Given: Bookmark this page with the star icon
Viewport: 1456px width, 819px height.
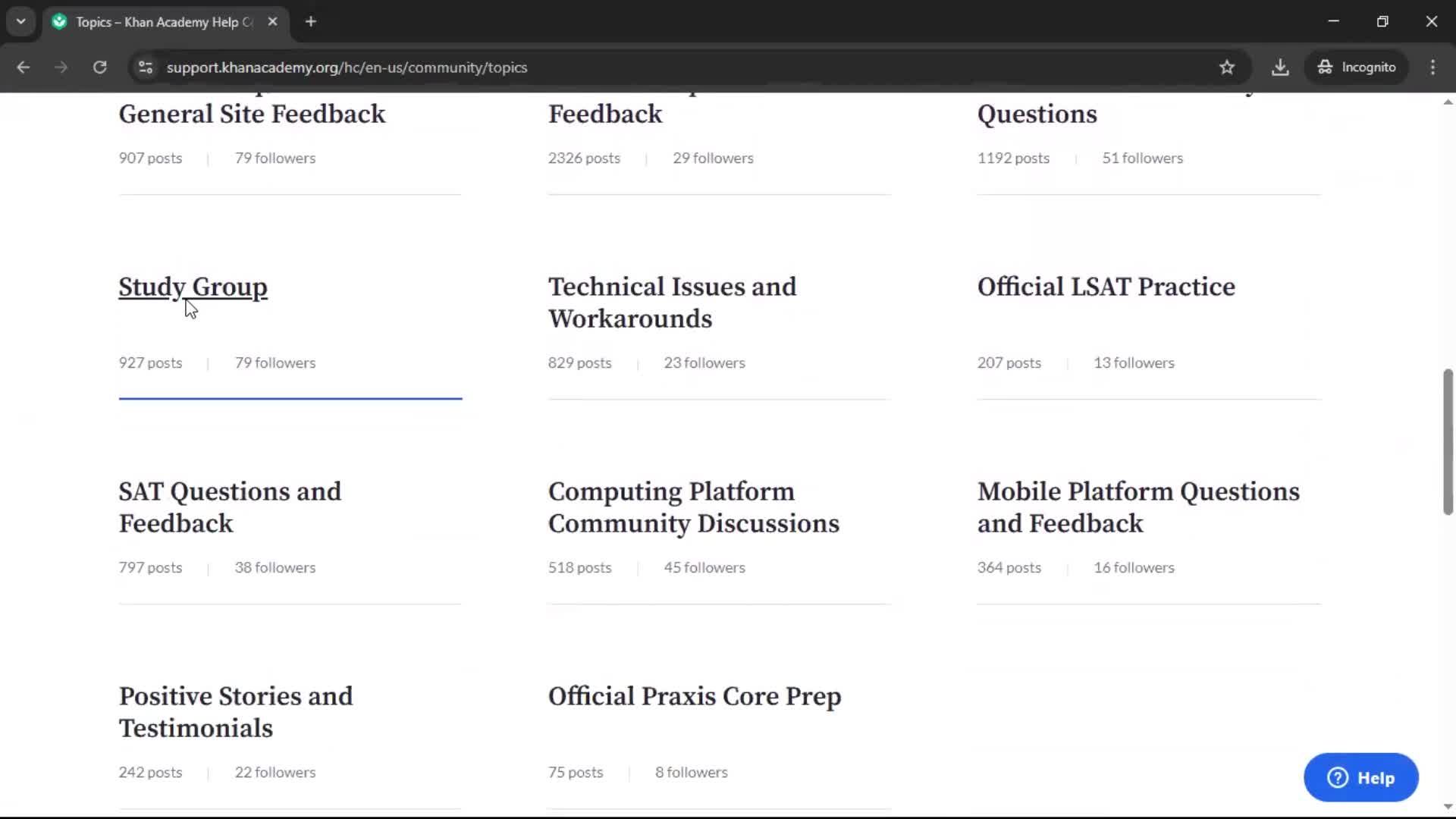Looking at the screenshot, I should pos(1226,67).
